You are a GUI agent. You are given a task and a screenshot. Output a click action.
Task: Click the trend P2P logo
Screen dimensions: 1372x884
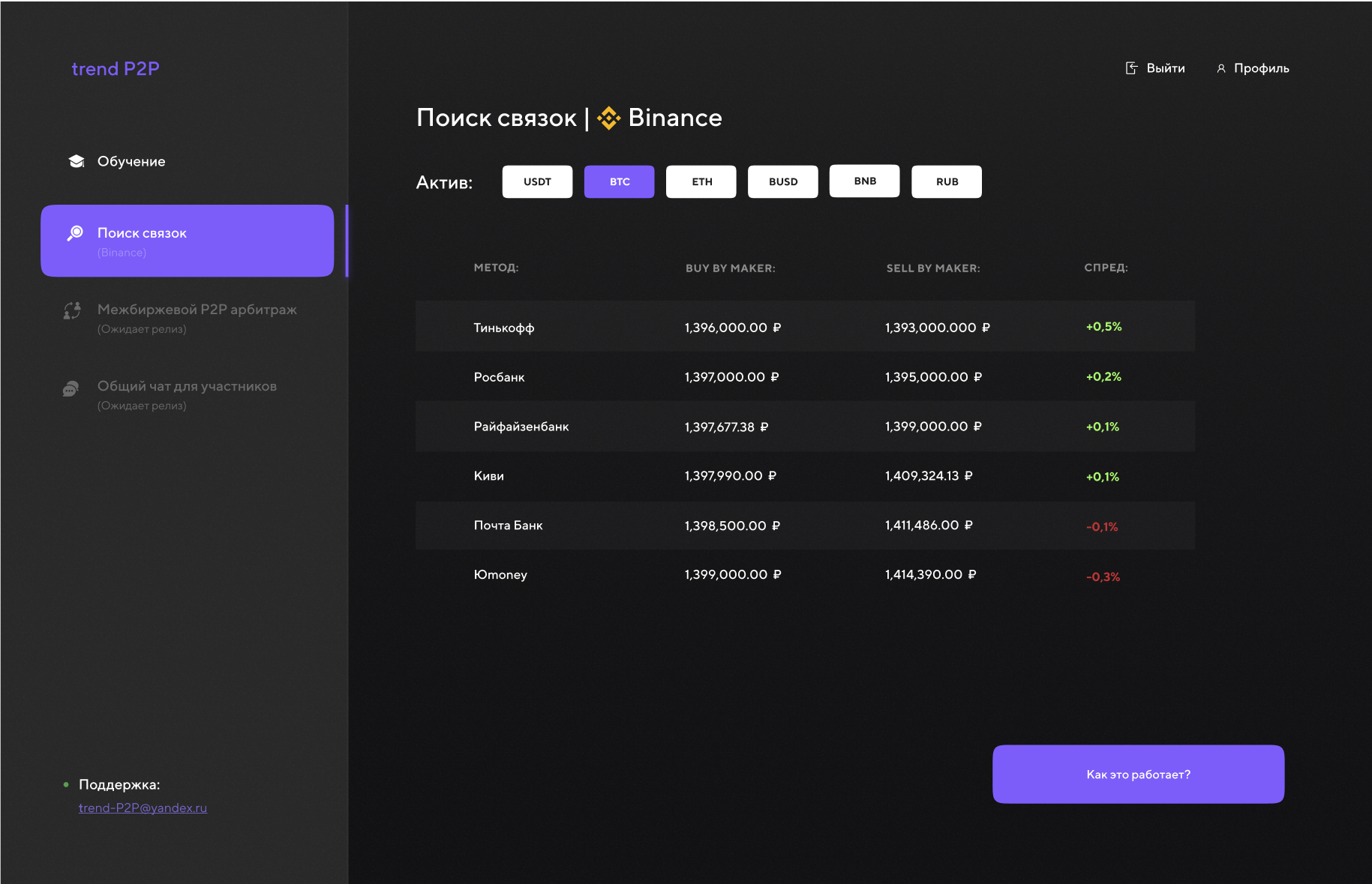click(116, 69)
